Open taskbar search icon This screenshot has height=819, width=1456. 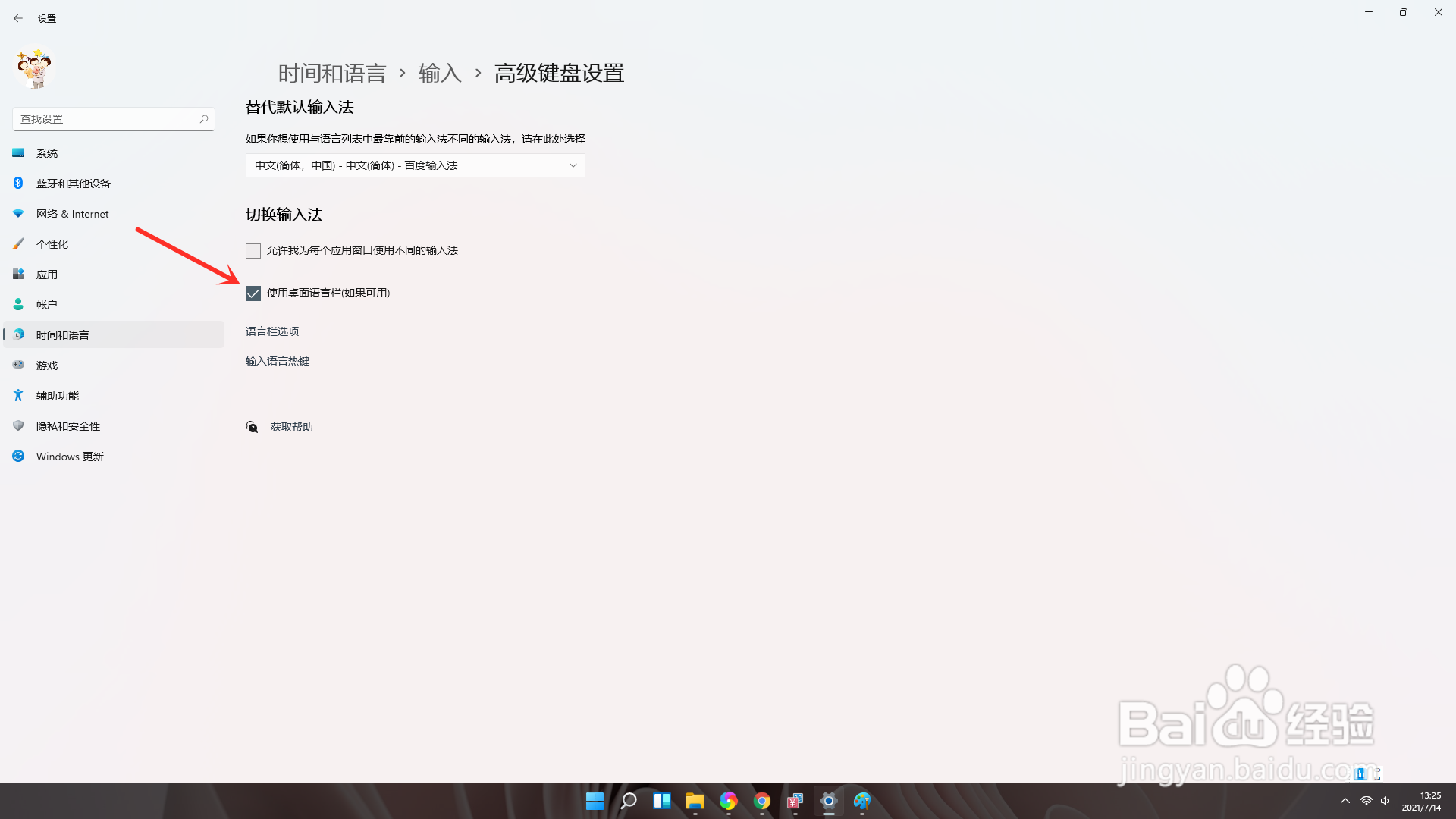tap(628, 801)
